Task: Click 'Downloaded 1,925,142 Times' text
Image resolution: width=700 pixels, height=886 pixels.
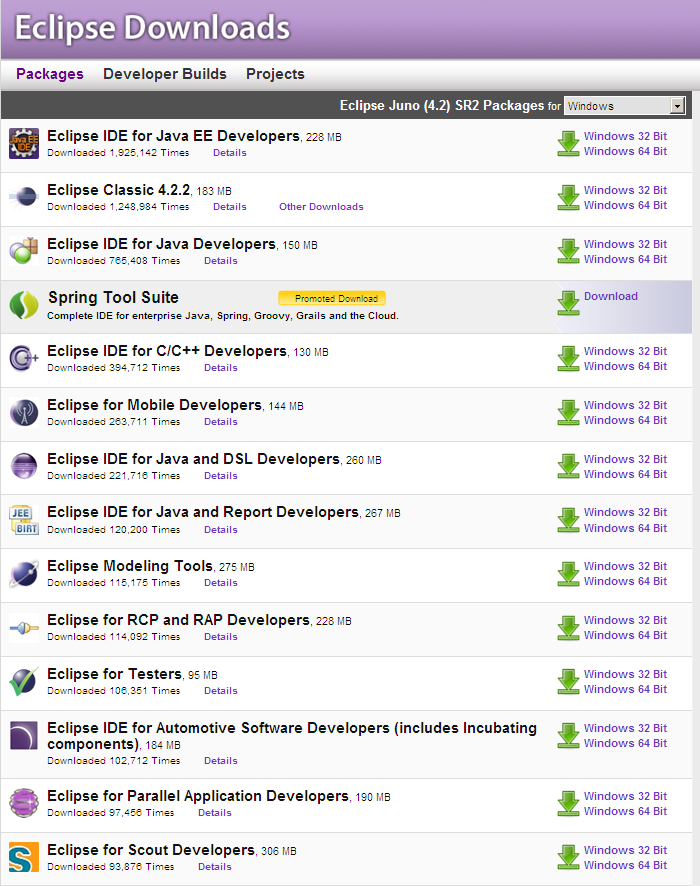Action: pyautogui.click(x=118, y=153)
